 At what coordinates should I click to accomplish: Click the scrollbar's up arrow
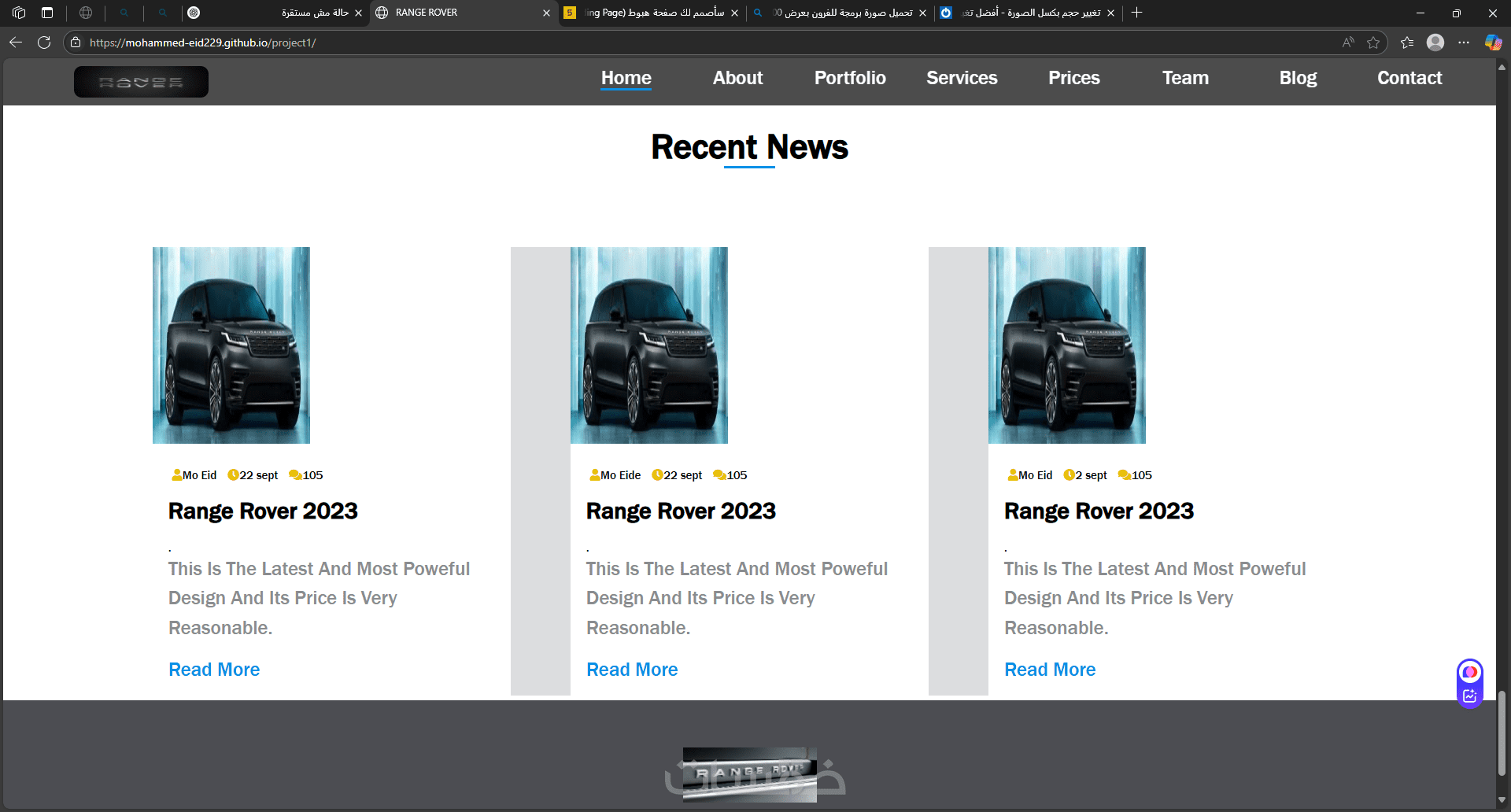[1502, 68]
